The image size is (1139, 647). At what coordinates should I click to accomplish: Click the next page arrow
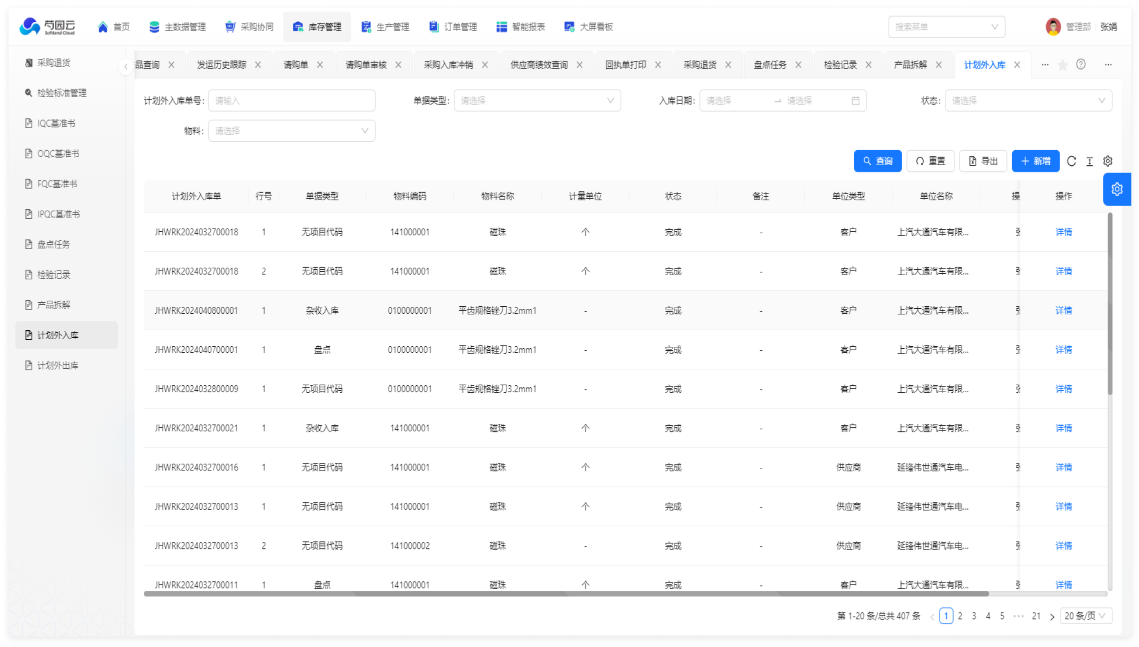click(1052, 617)
